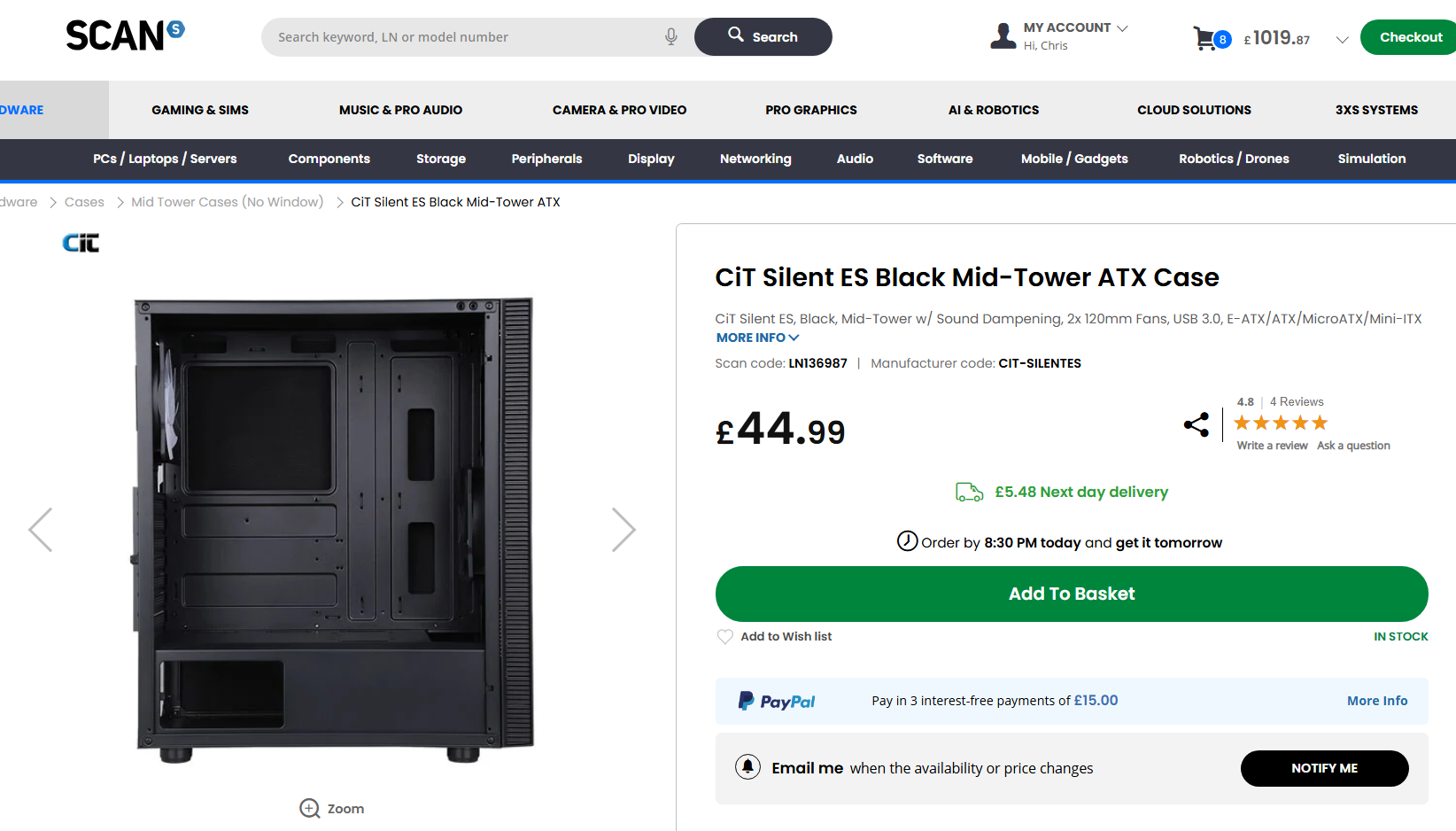Open the shopping basket cart icon
Screen dimensions: 1456x831
1205,38
